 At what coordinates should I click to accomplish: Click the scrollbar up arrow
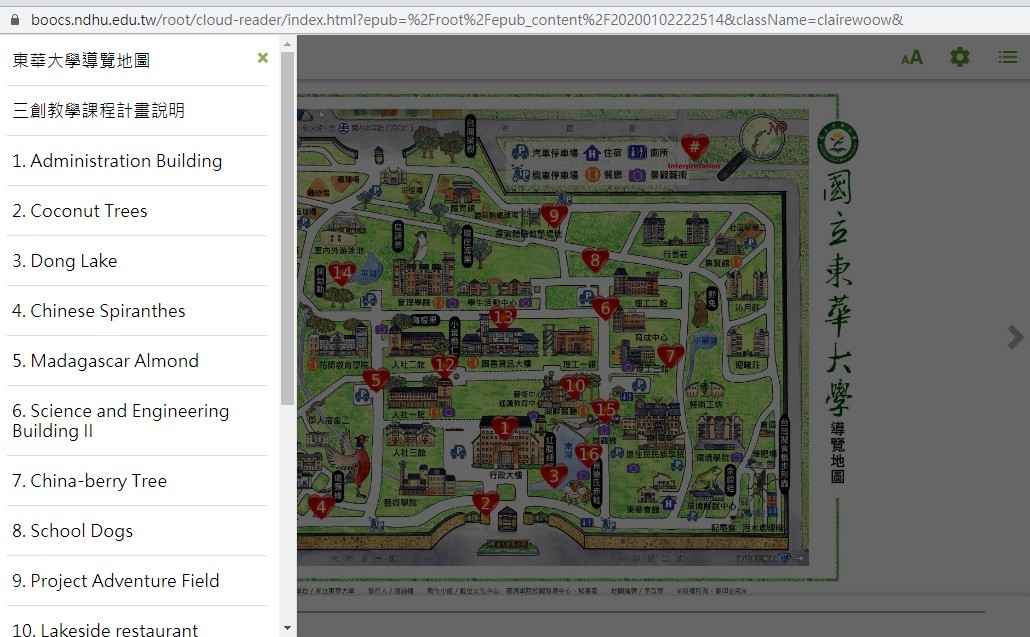click(x=287, y=44)
